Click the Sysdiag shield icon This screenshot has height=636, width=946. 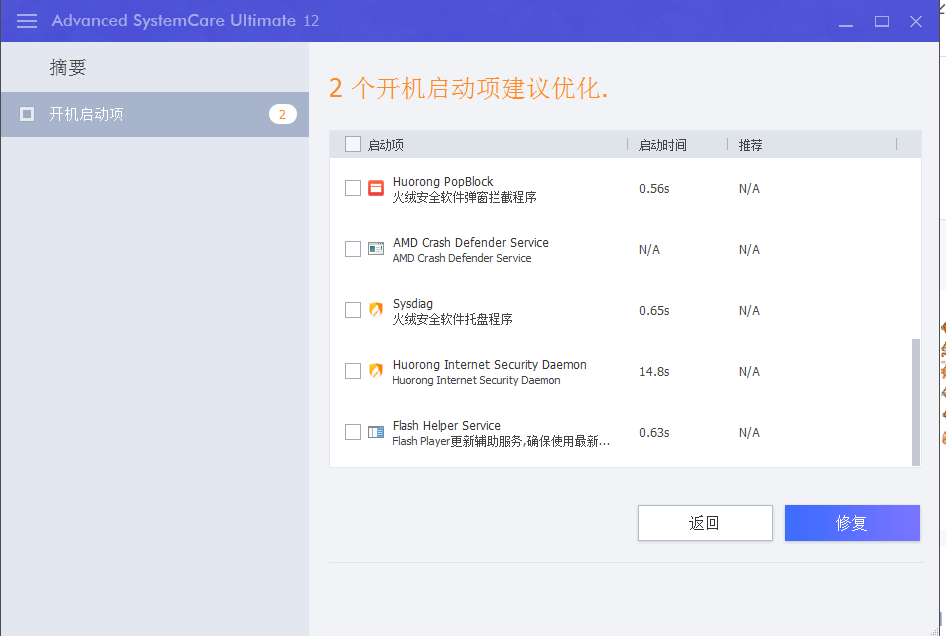click(376, 310)
